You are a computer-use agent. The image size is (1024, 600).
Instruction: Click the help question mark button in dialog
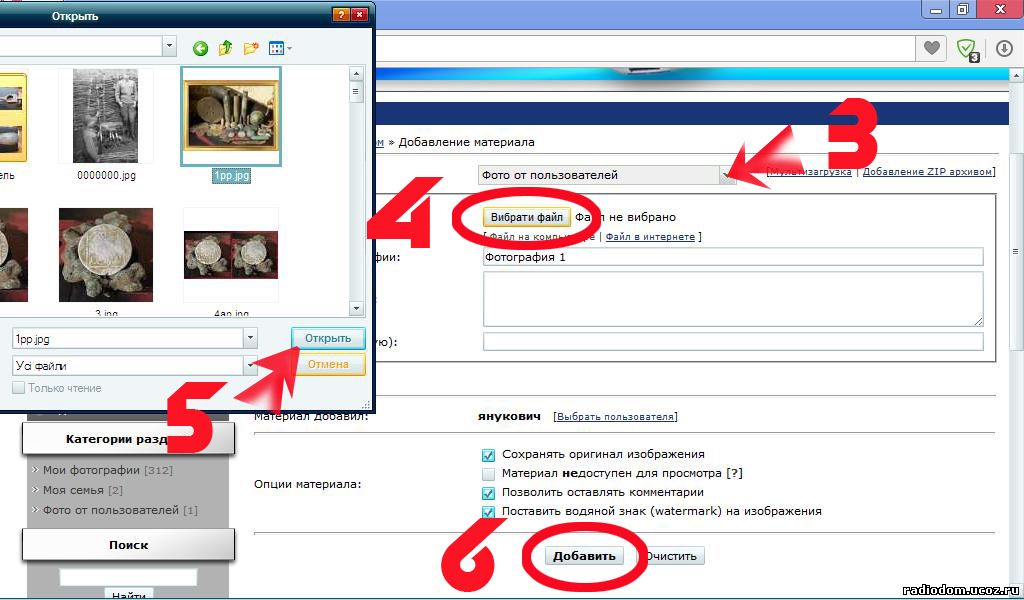click(340, 15)
